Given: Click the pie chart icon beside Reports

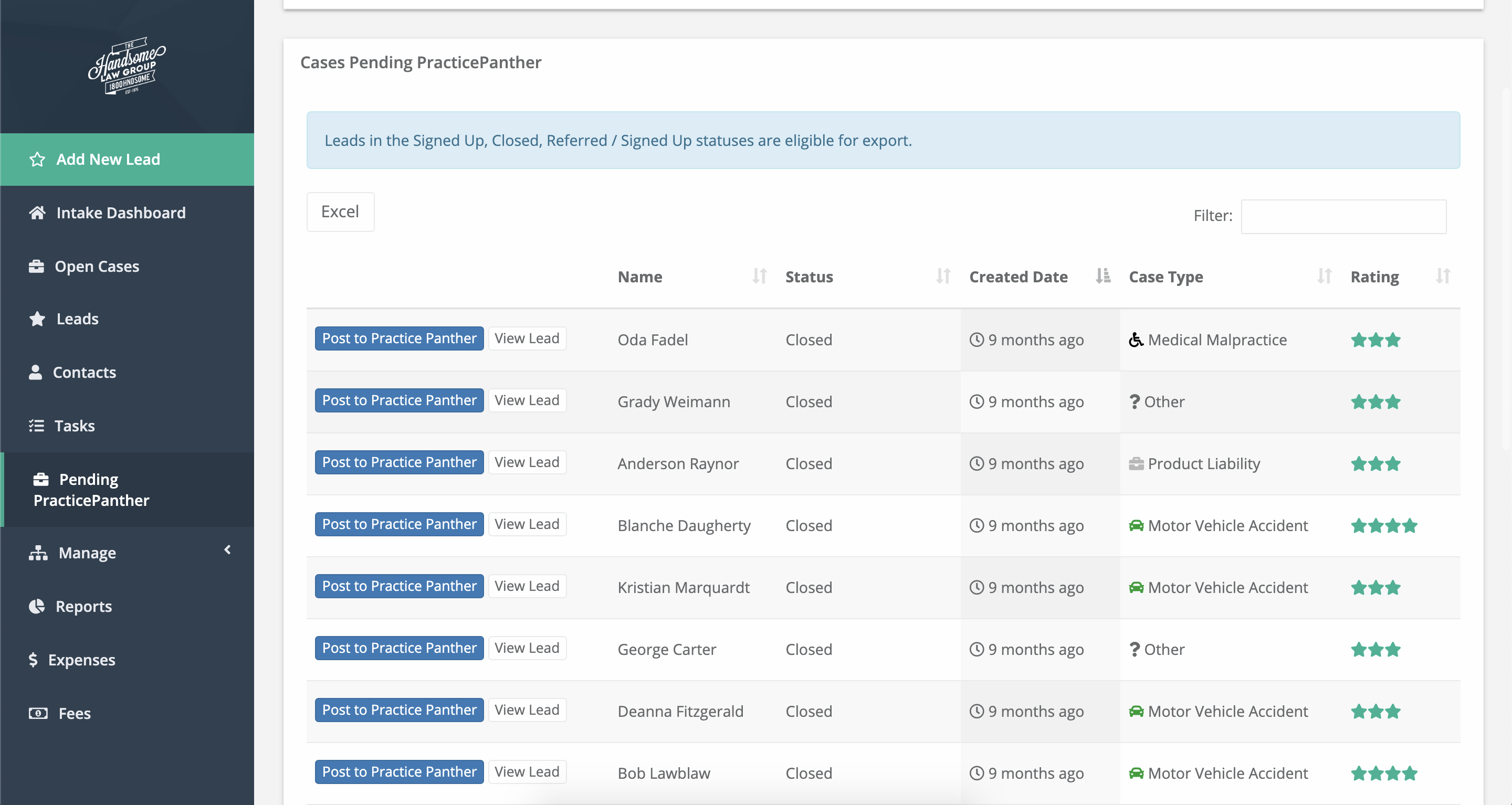Looking at the screenshot, I should point(36,606).
